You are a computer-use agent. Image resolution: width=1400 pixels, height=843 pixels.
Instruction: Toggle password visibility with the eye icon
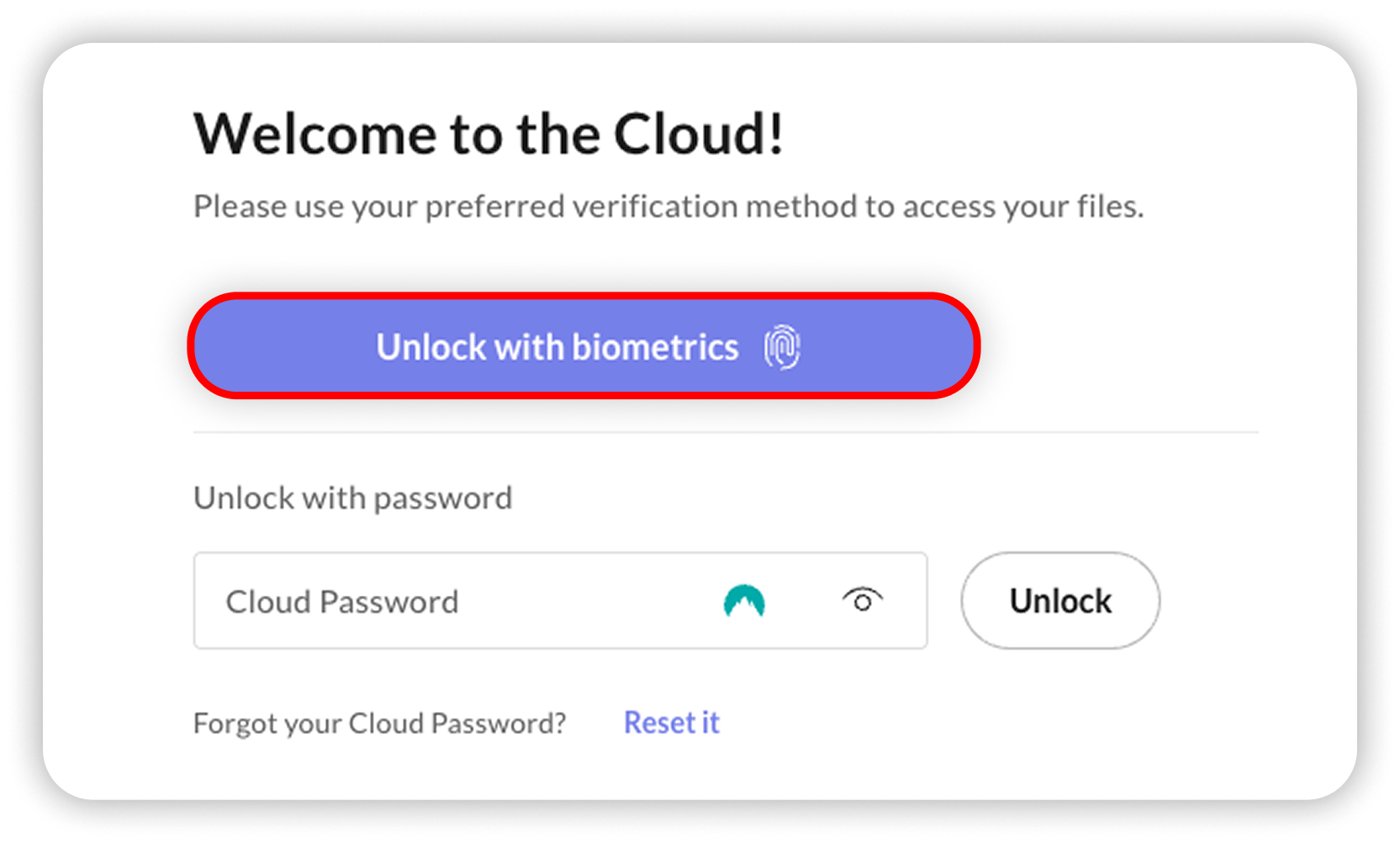pos(862,600)
